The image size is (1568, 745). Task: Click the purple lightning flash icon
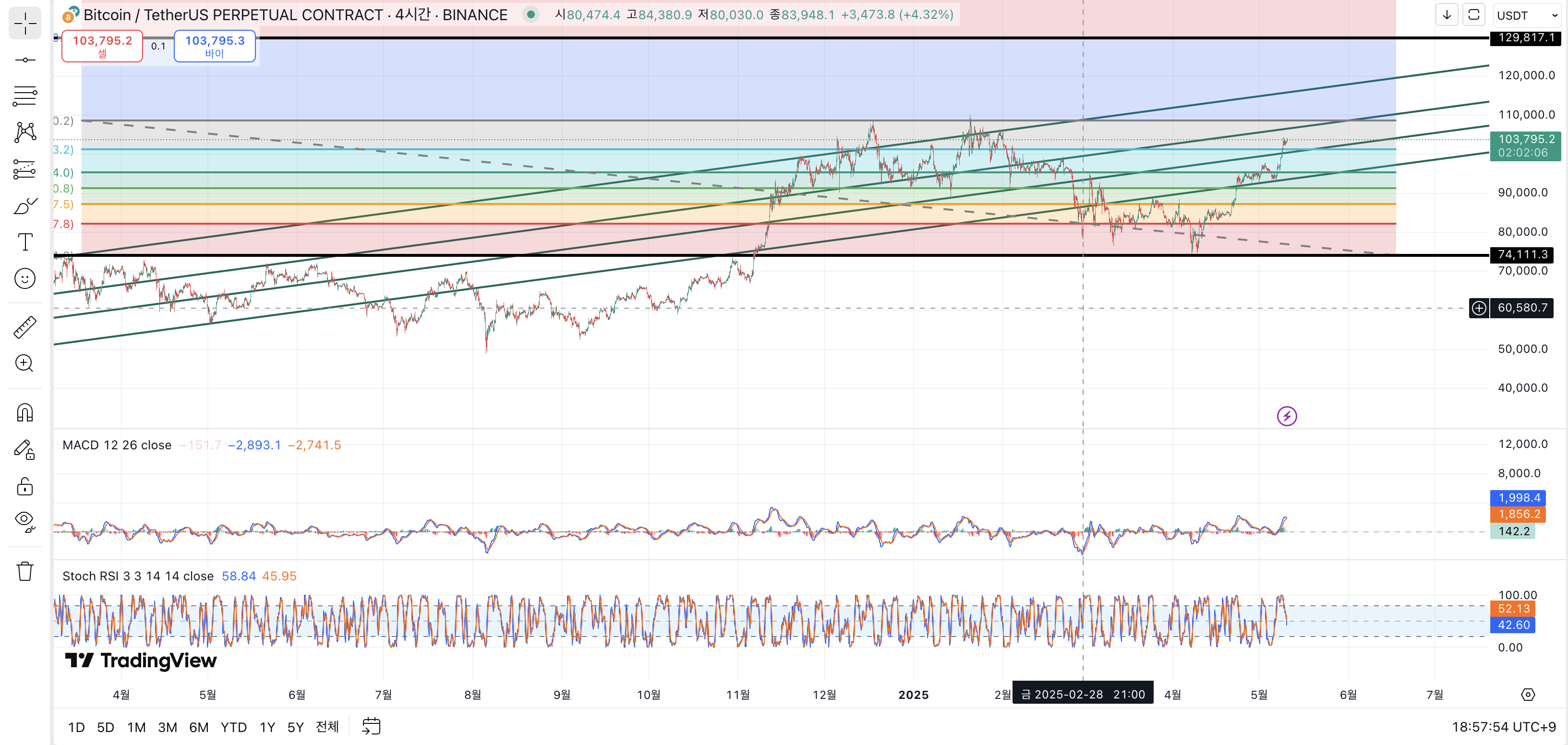click(x=1287, y=416)
